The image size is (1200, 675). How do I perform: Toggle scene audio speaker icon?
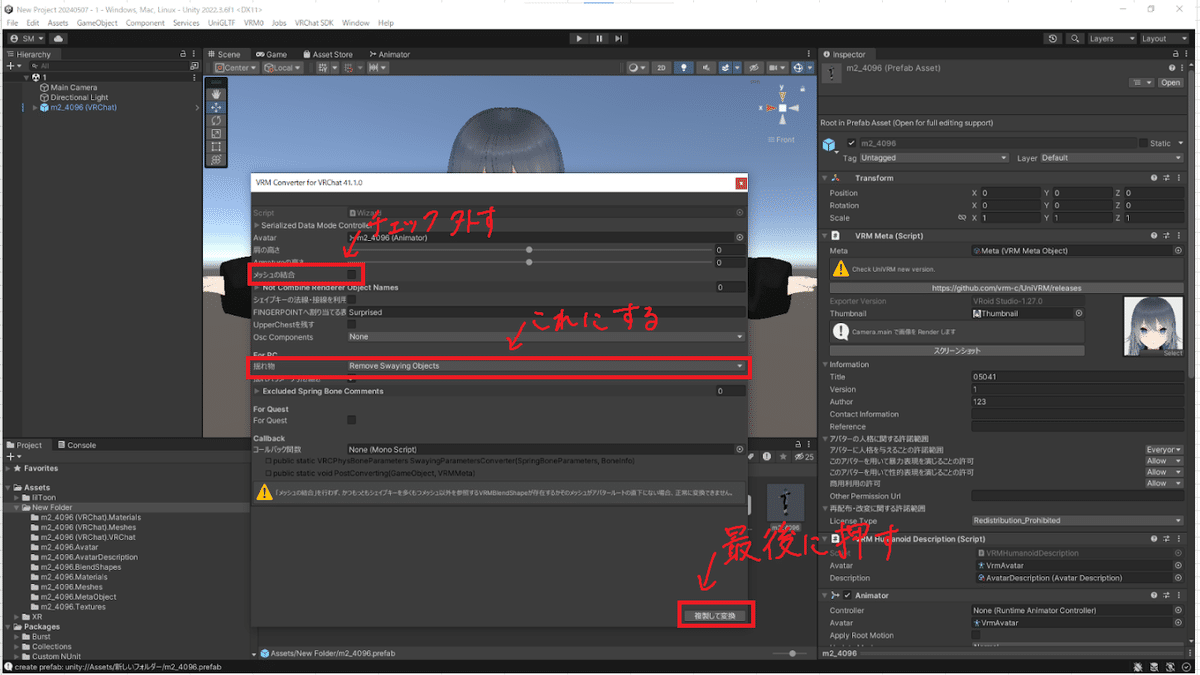click(707, 68)
